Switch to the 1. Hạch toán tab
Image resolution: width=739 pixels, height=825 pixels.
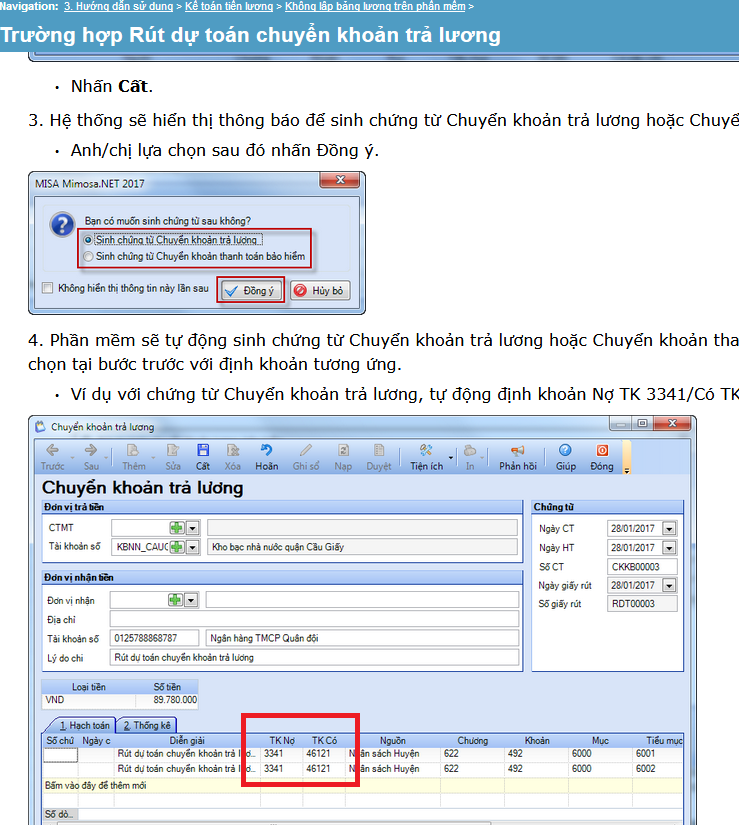point(84,726)
